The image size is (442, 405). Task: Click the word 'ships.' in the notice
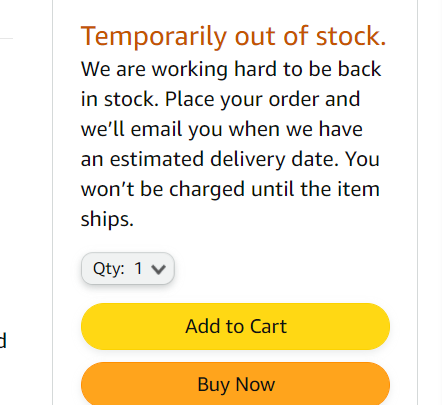107,219
